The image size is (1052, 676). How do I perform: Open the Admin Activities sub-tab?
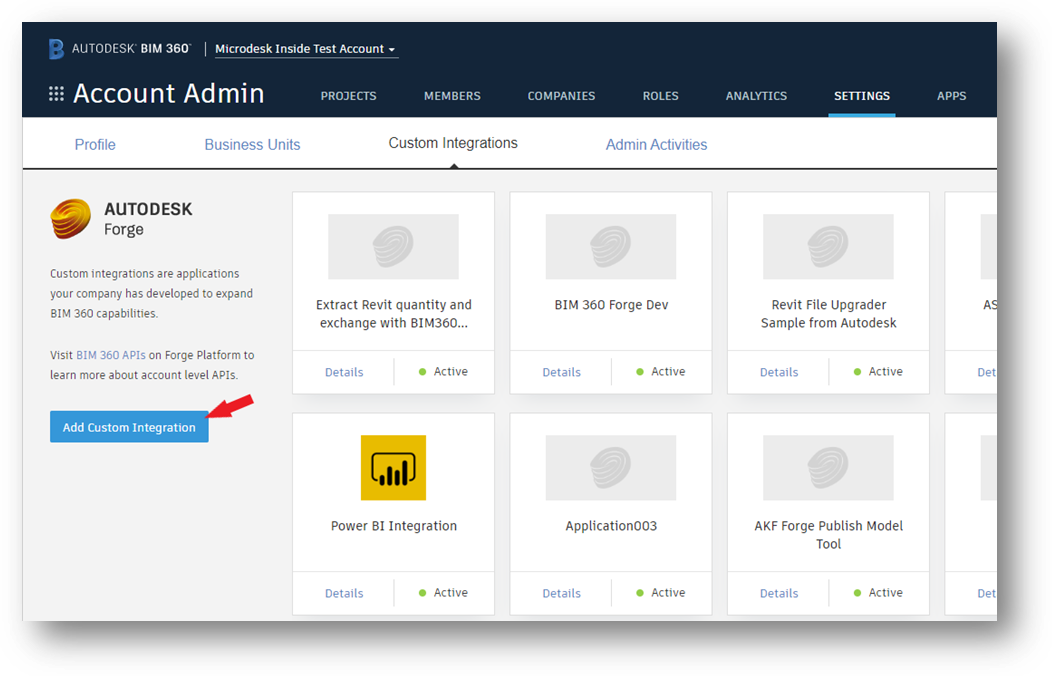click(656, 145)
